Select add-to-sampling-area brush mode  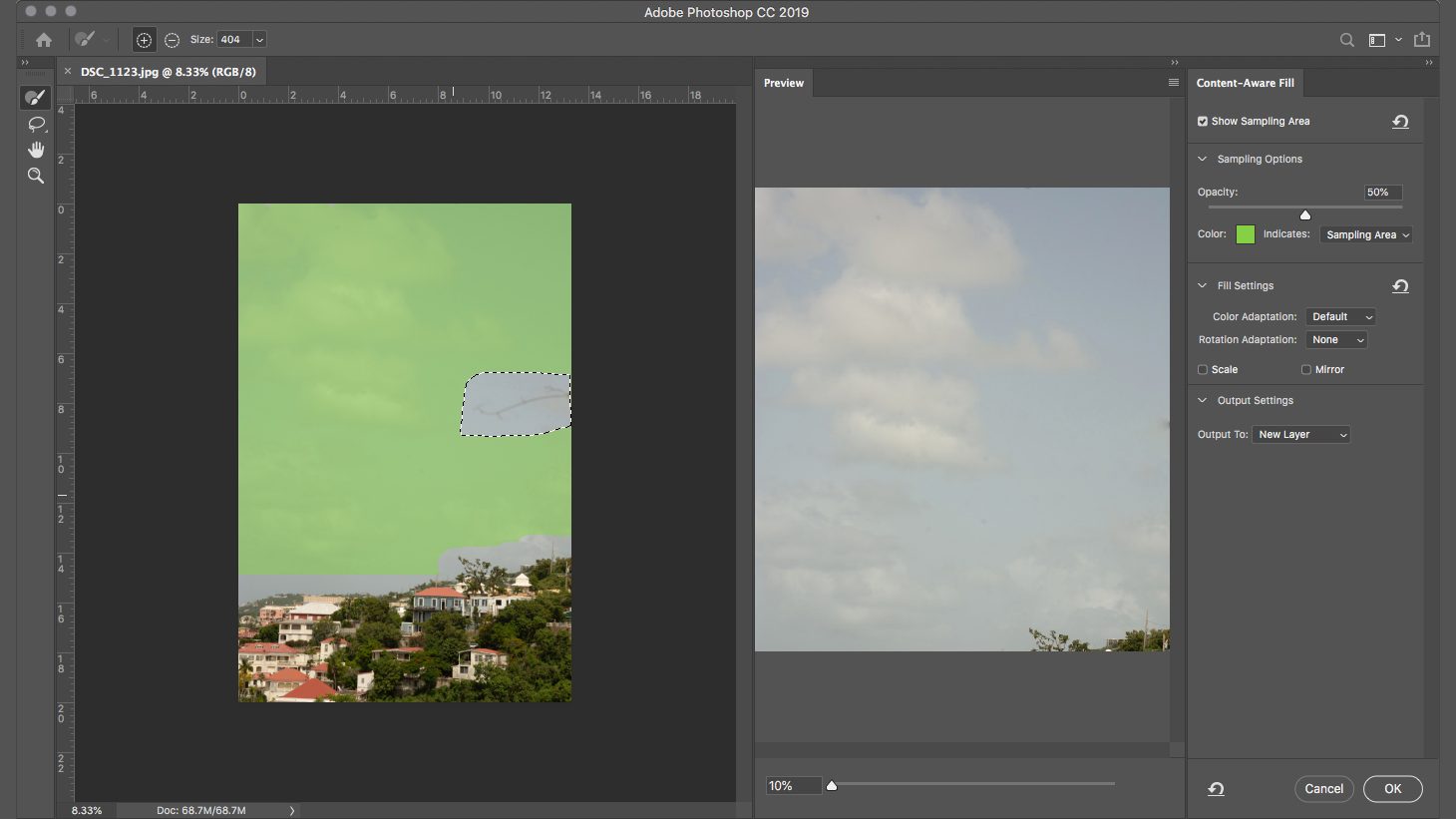pos(144,40)
